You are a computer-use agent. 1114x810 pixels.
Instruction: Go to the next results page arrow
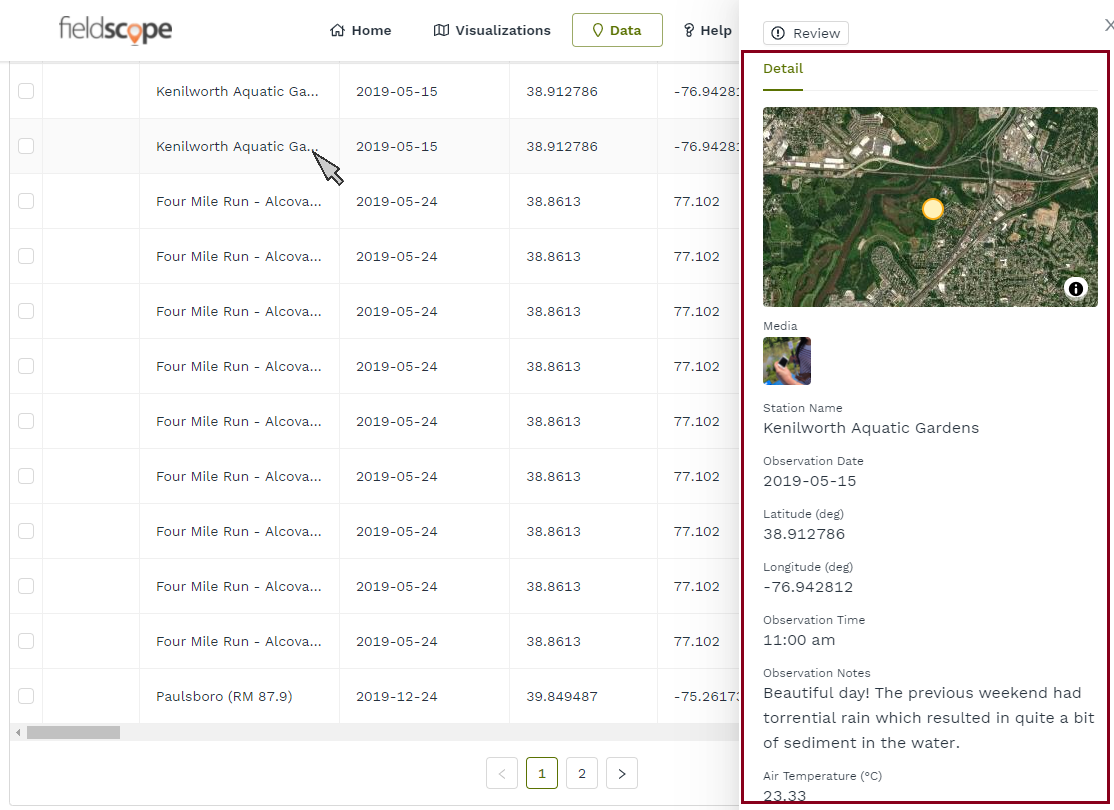tap(622, 773)
